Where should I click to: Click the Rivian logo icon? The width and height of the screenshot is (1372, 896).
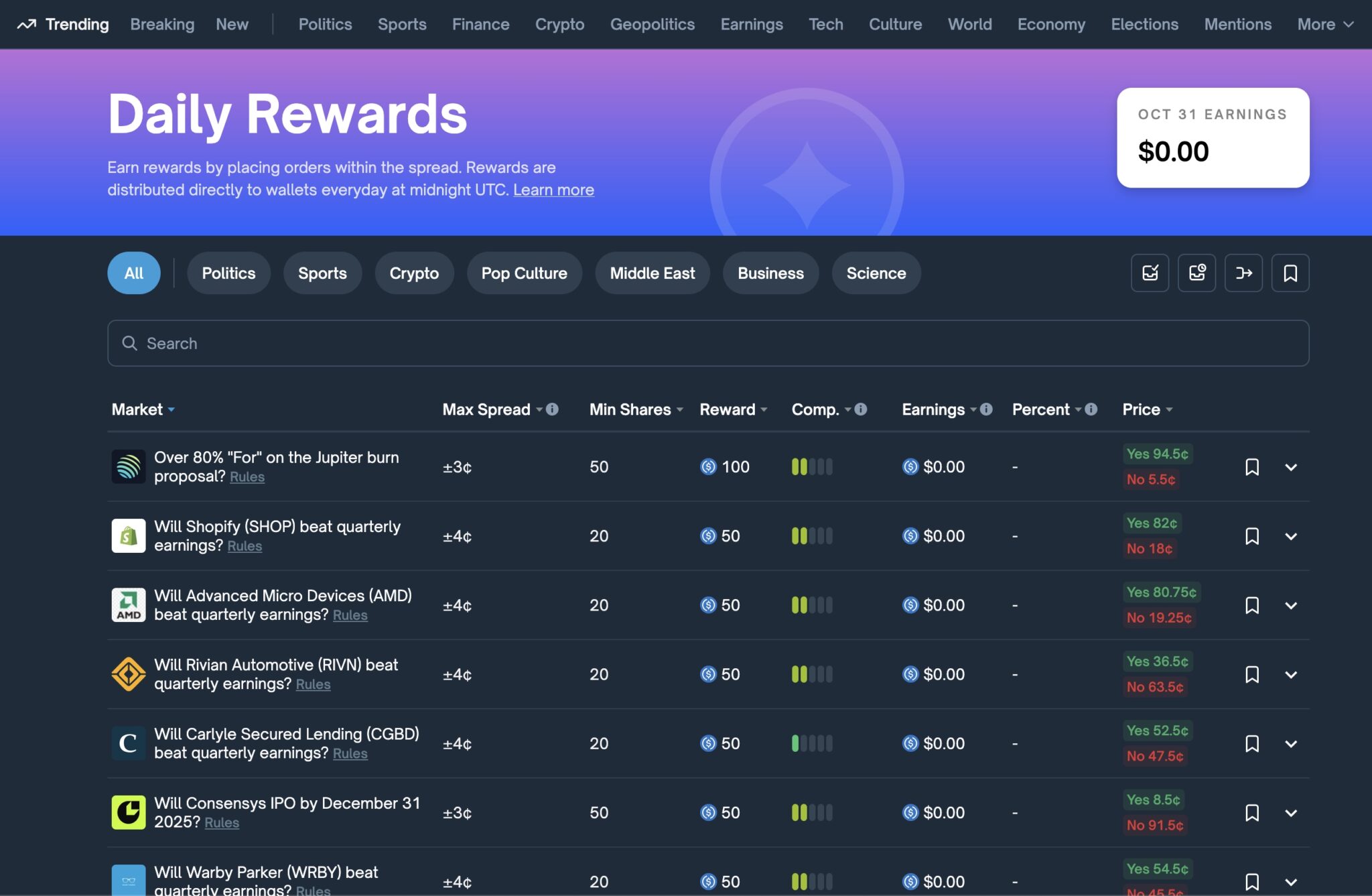[129, 674]
